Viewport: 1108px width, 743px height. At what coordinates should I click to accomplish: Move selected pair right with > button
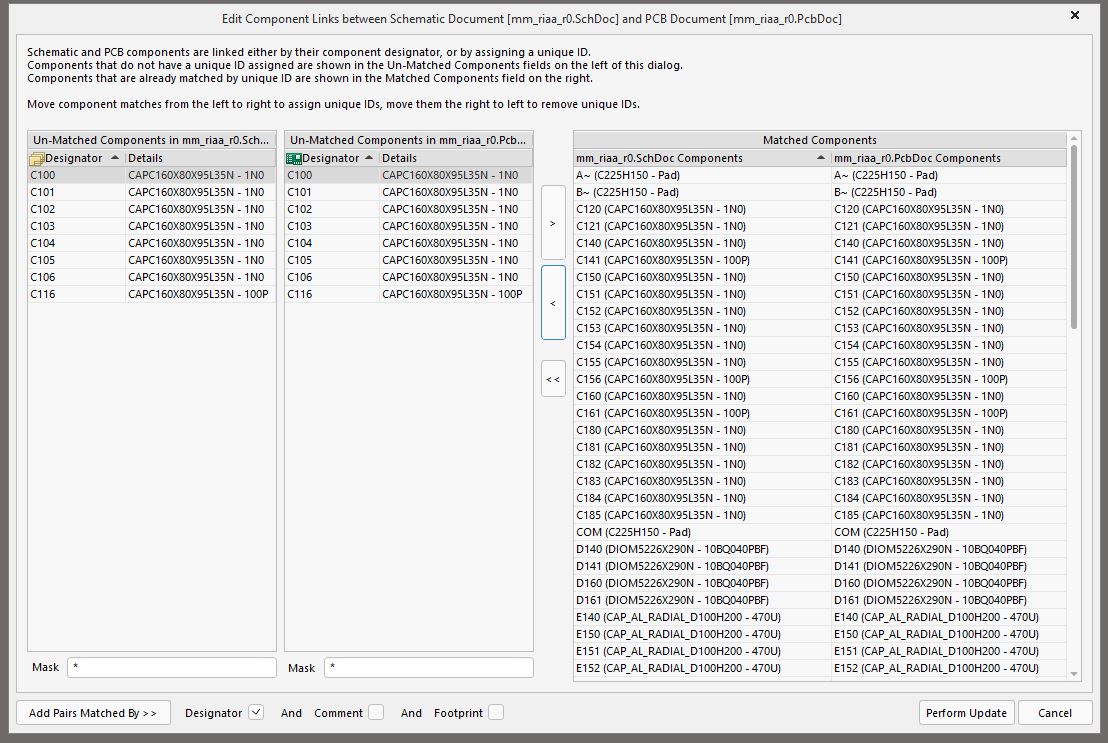[x=553, y=223]
